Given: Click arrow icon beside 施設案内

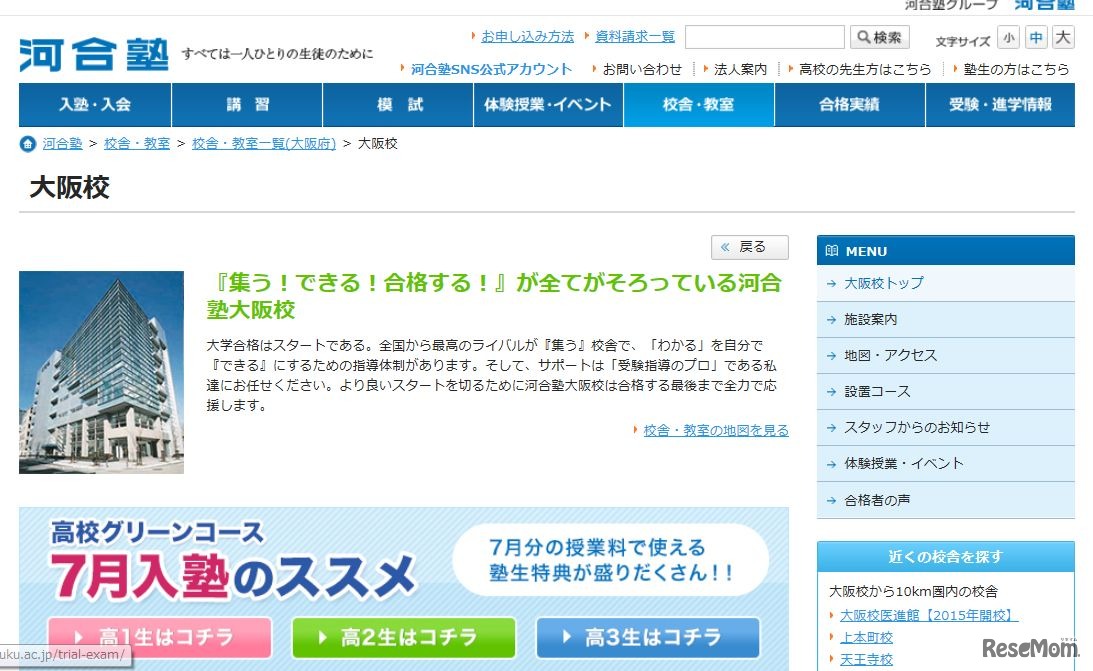Looking at the screenshot, I should pyautogui.click(x=831, y=321).
